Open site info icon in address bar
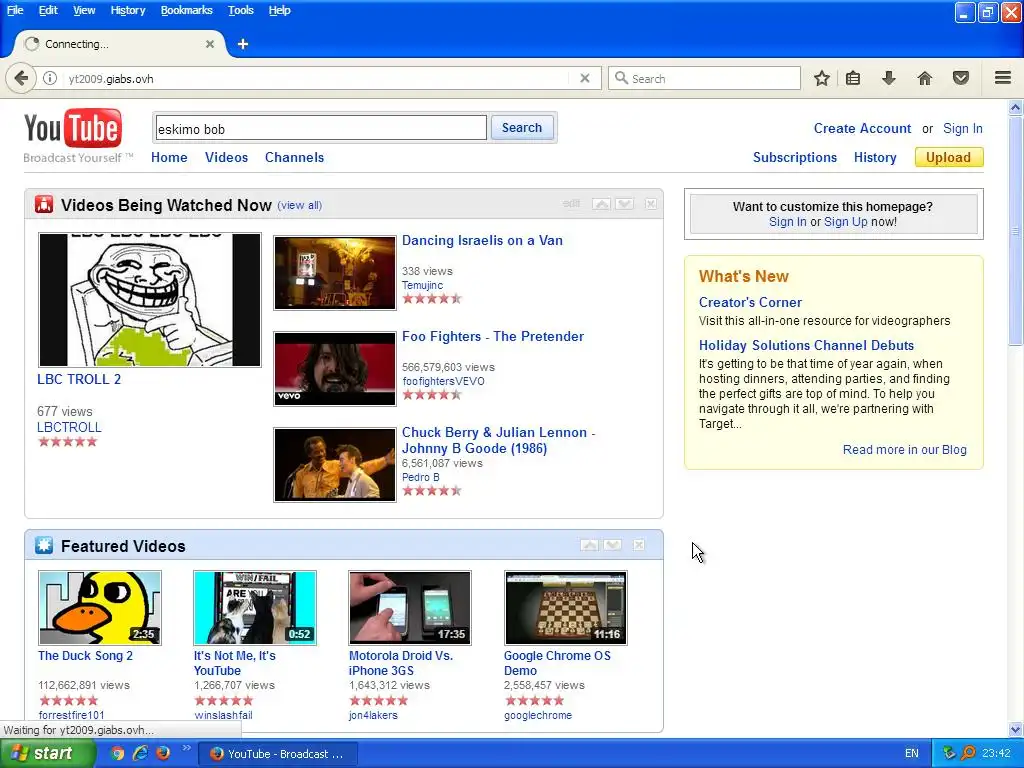The image size is (1024, 768). click(x=50, y=78)
